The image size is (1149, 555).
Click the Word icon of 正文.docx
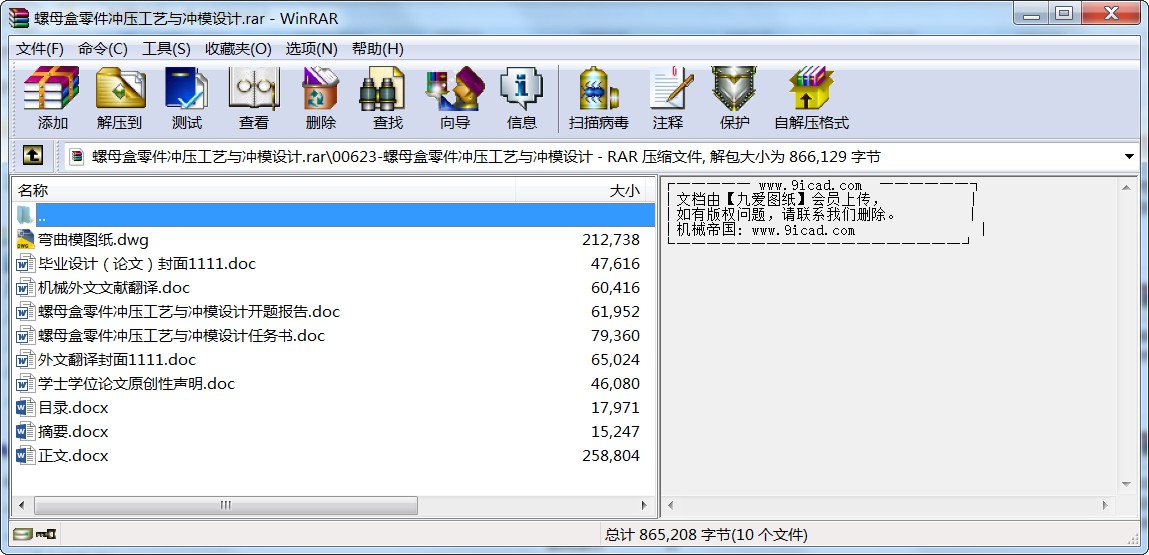click(26, 455)
